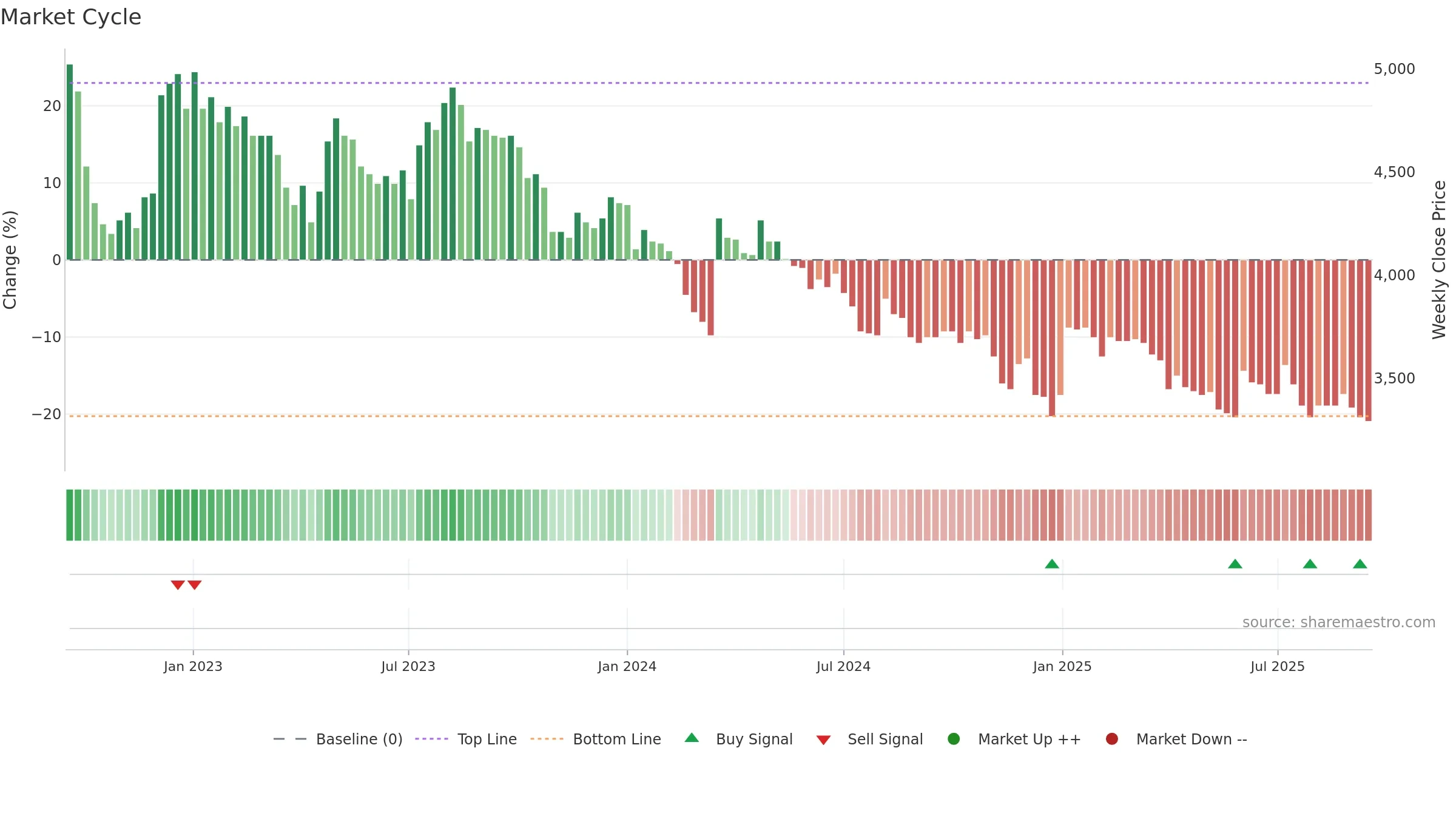Toggle the Baseline (0) legend entry

(x=338, y=739)
